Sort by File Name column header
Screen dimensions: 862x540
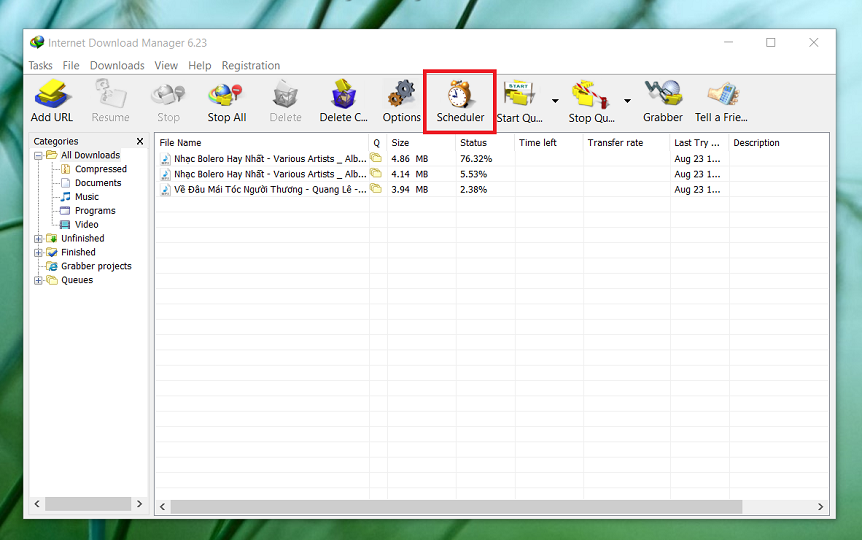click(262, 142)
